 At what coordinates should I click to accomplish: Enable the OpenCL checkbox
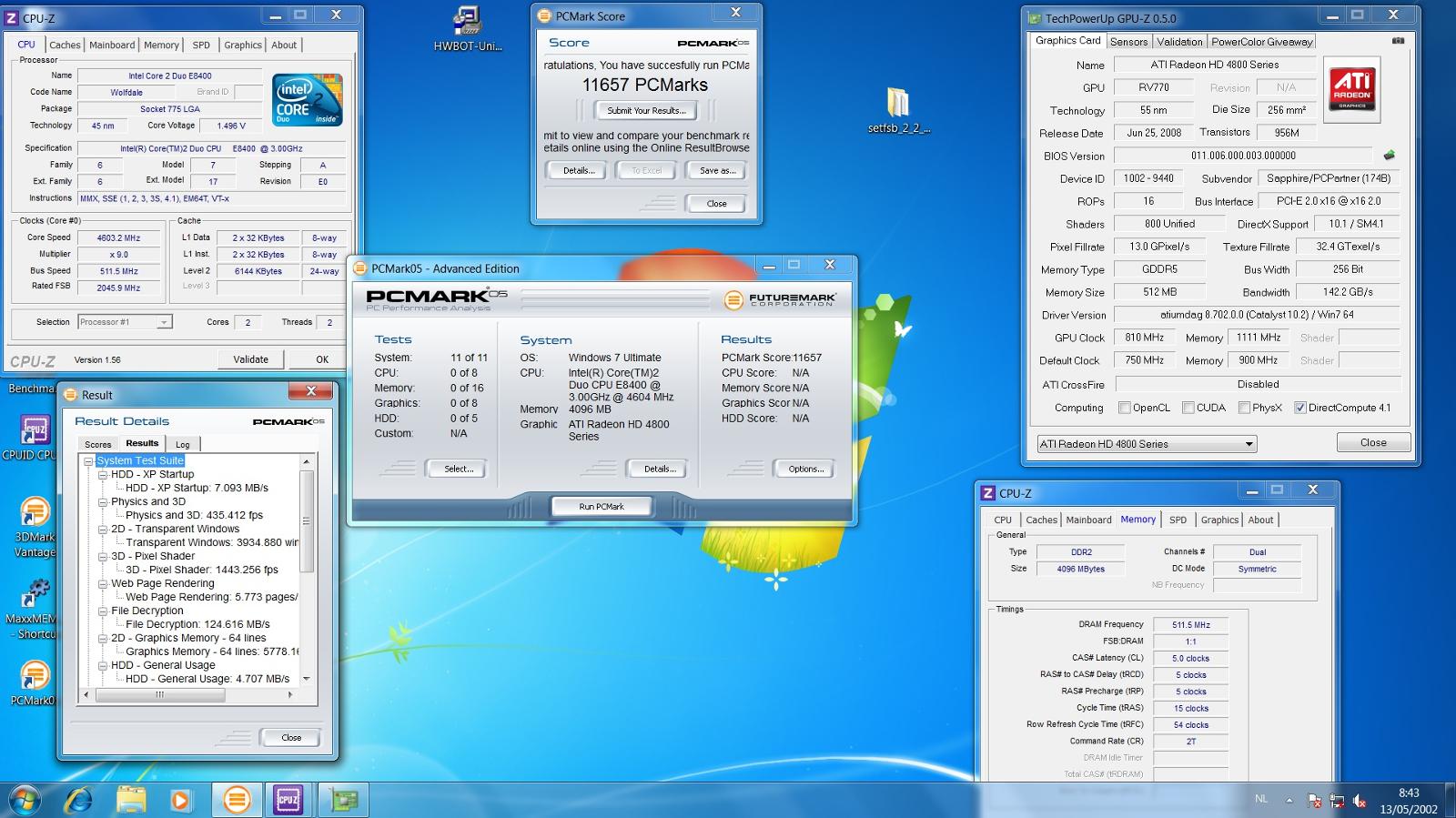pyautogui.click(x=1125, y=408)
